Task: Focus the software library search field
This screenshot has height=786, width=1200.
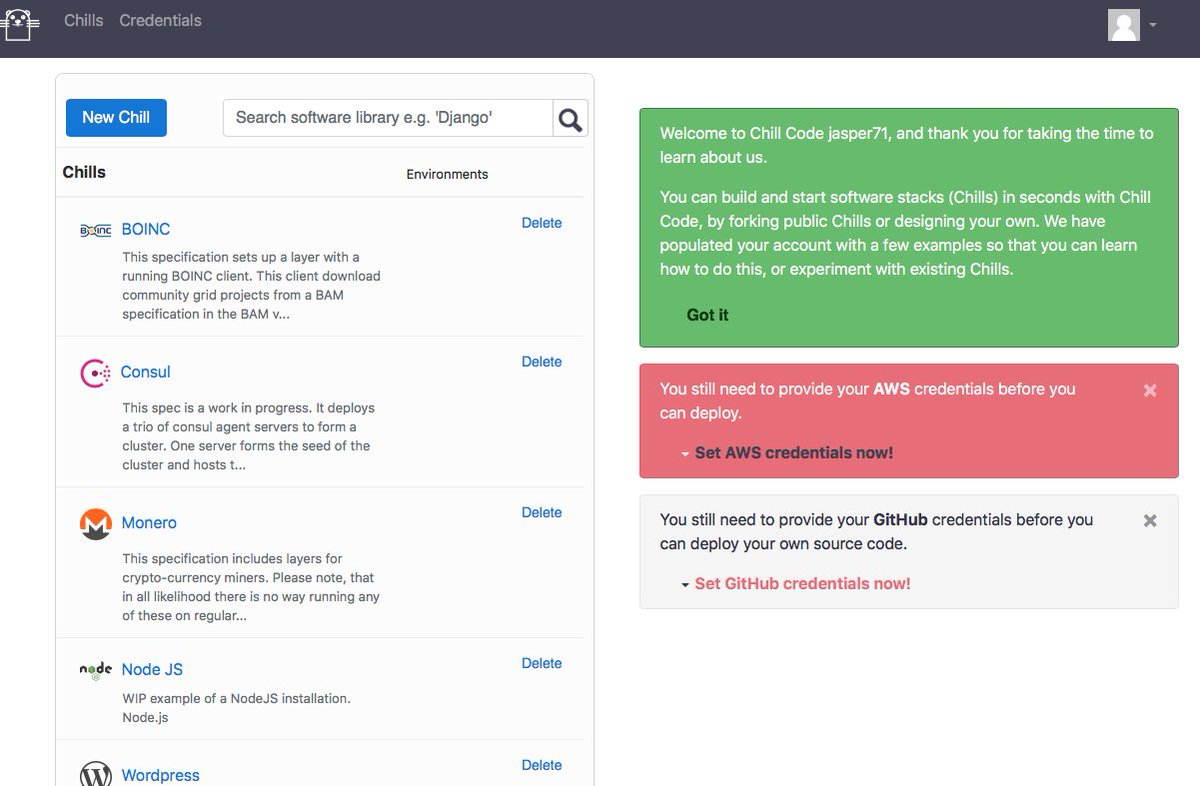Action: 388,117
